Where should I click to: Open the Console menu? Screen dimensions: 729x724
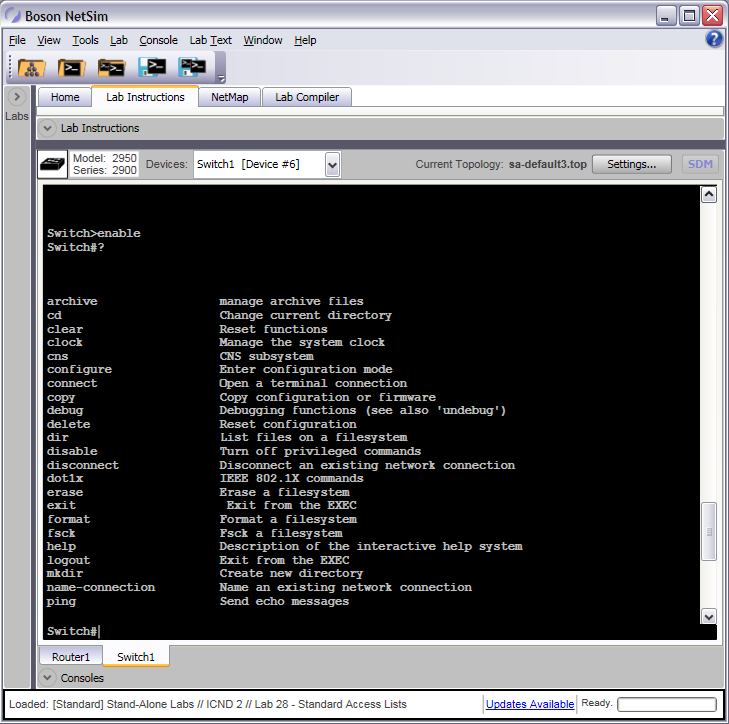158,40
